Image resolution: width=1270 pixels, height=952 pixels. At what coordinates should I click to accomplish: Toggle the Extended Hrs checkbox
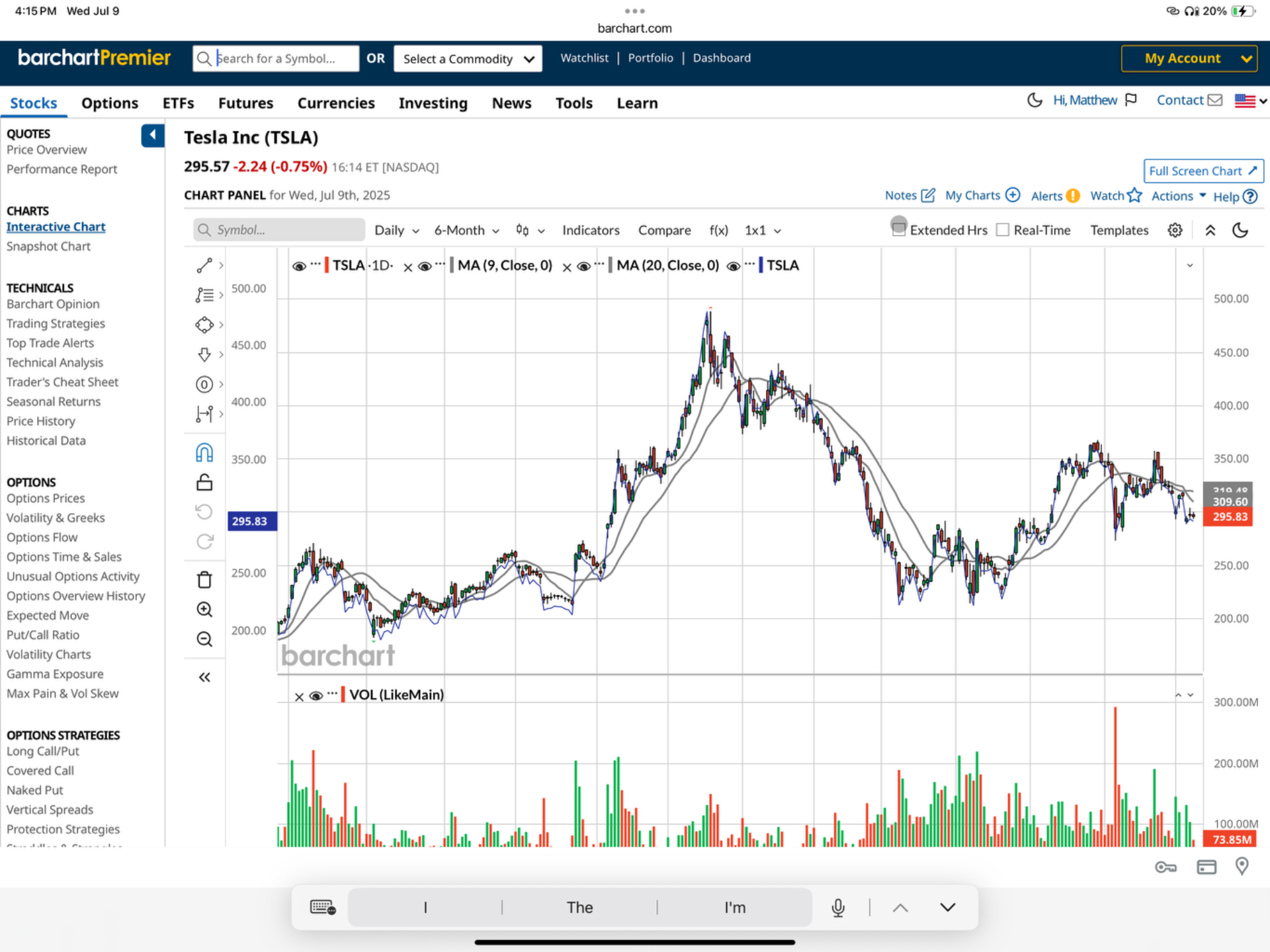[898, 229]
